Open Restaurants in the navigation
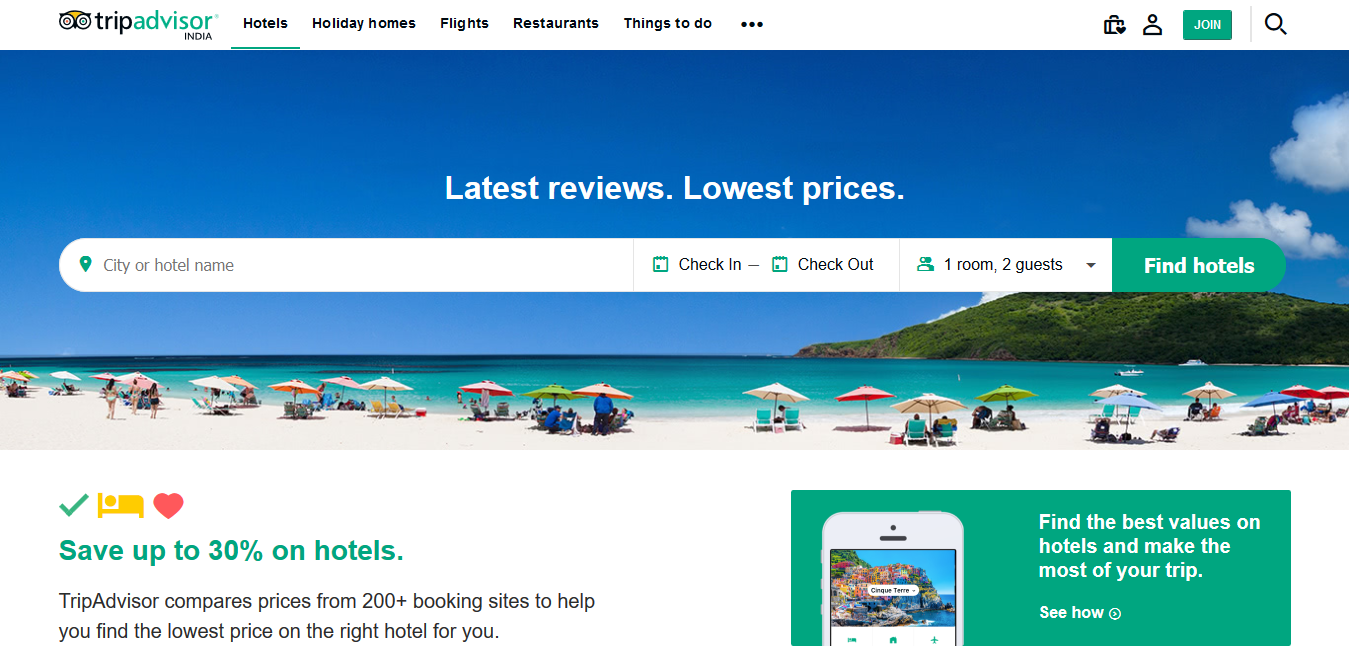The image size is (1366, 656). click(556, 24)
